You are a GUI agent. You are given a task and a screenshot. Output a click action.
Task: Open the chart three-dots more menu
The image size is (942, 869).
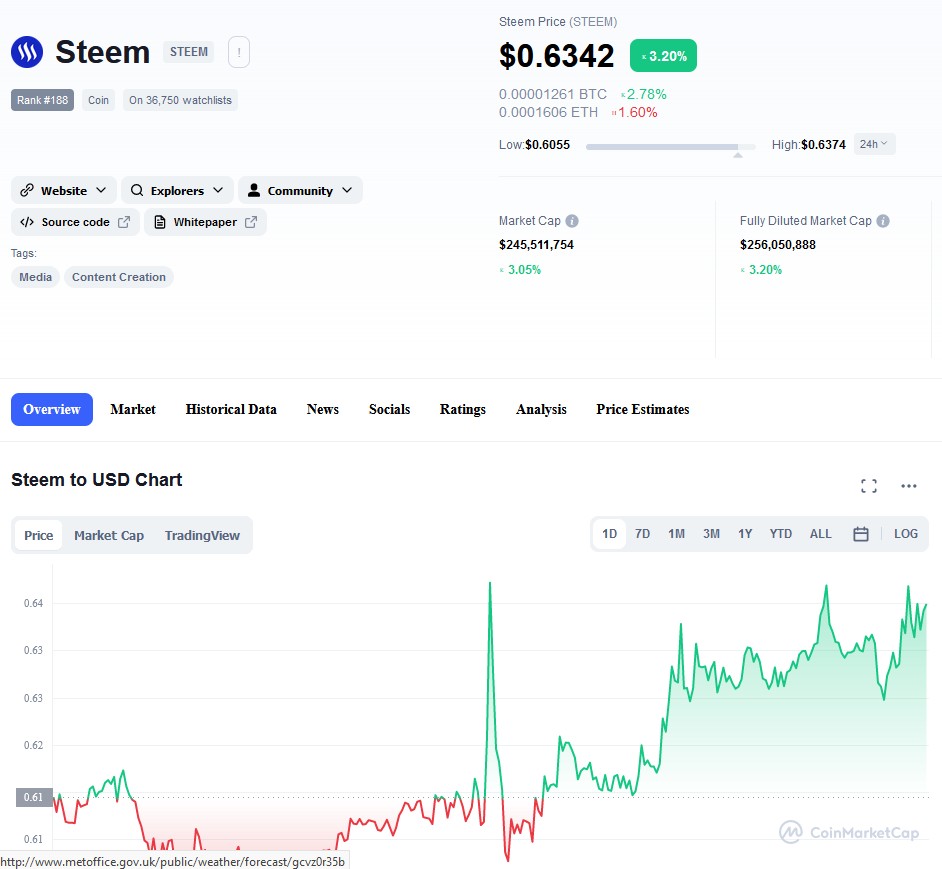pyautogui.click(x=908, y=486)
